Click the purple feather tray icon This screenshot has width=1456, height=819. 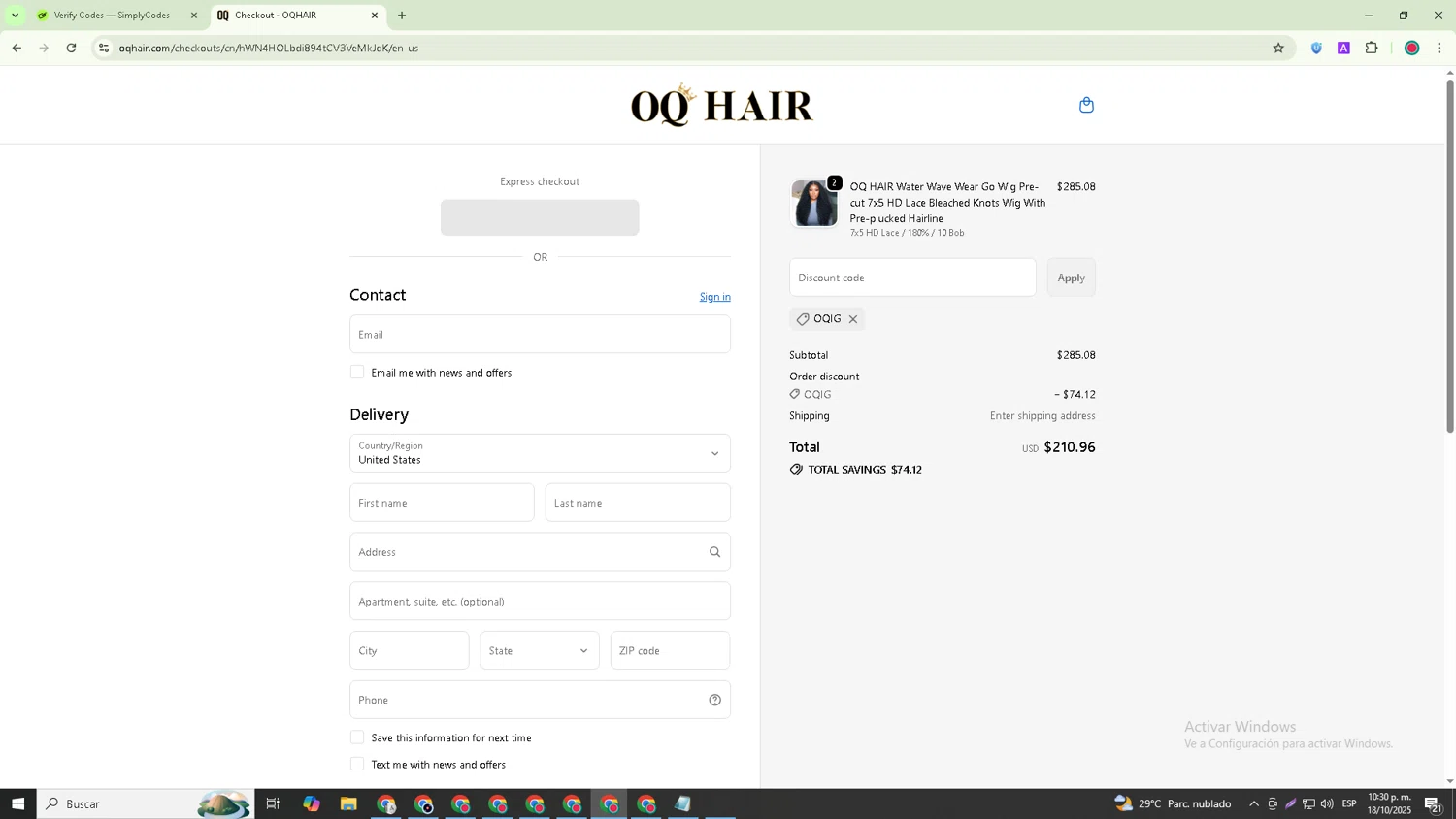(1290, 803)
